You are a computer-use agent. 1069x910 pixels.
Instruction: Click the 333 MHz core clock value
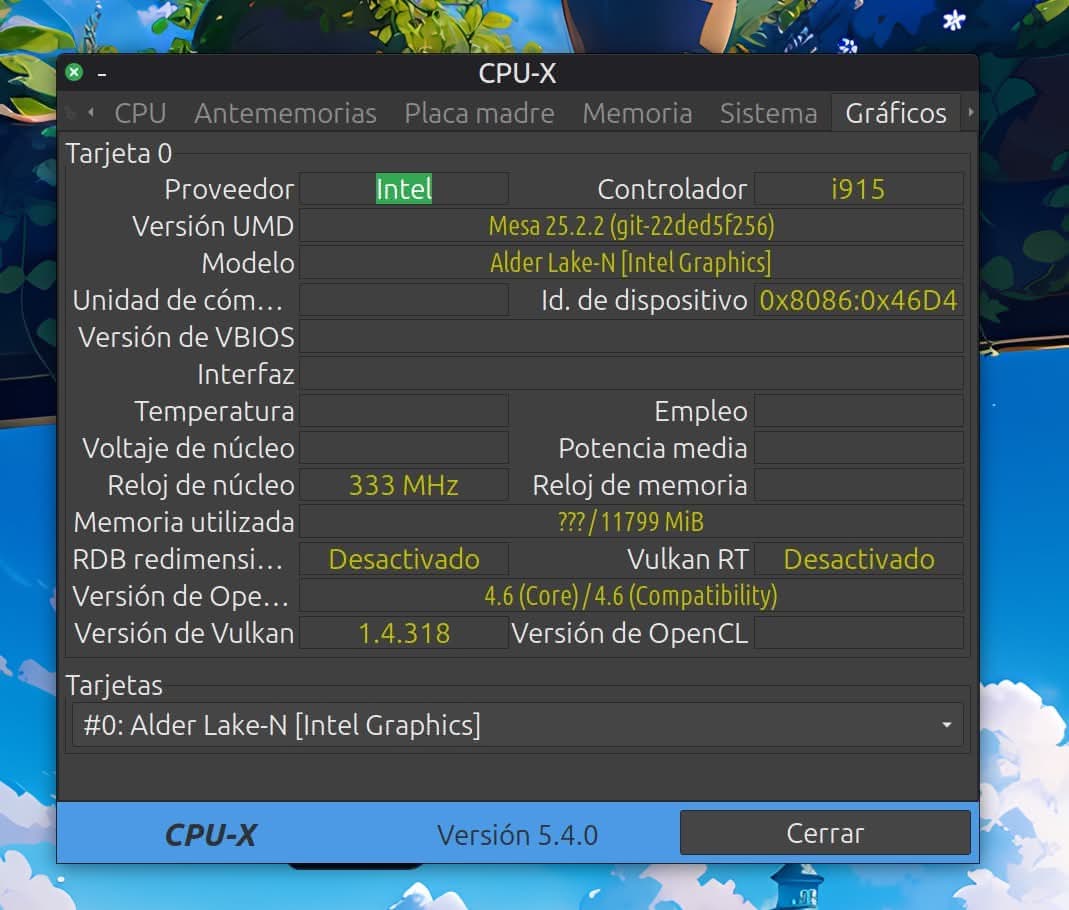pos(404,485)
